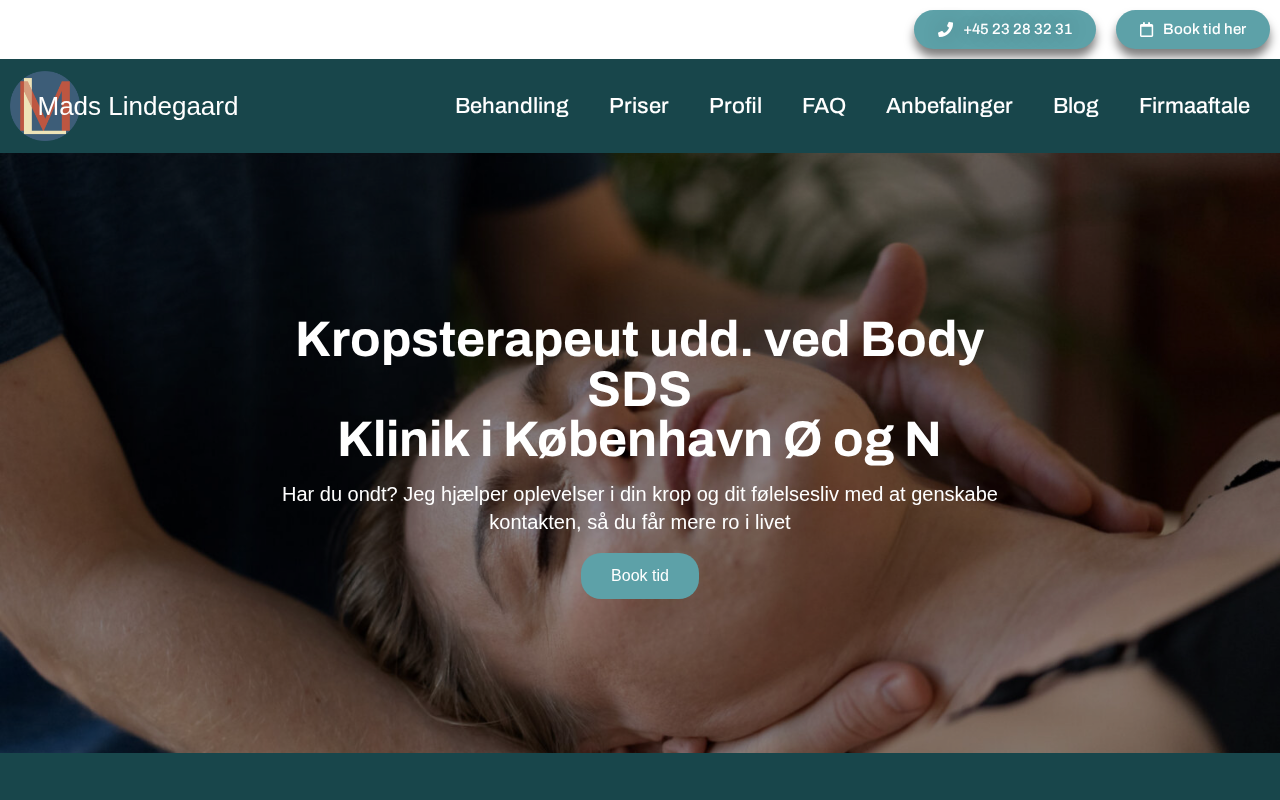
Task: Click the phone handset icon
Action: pos(945,30)
